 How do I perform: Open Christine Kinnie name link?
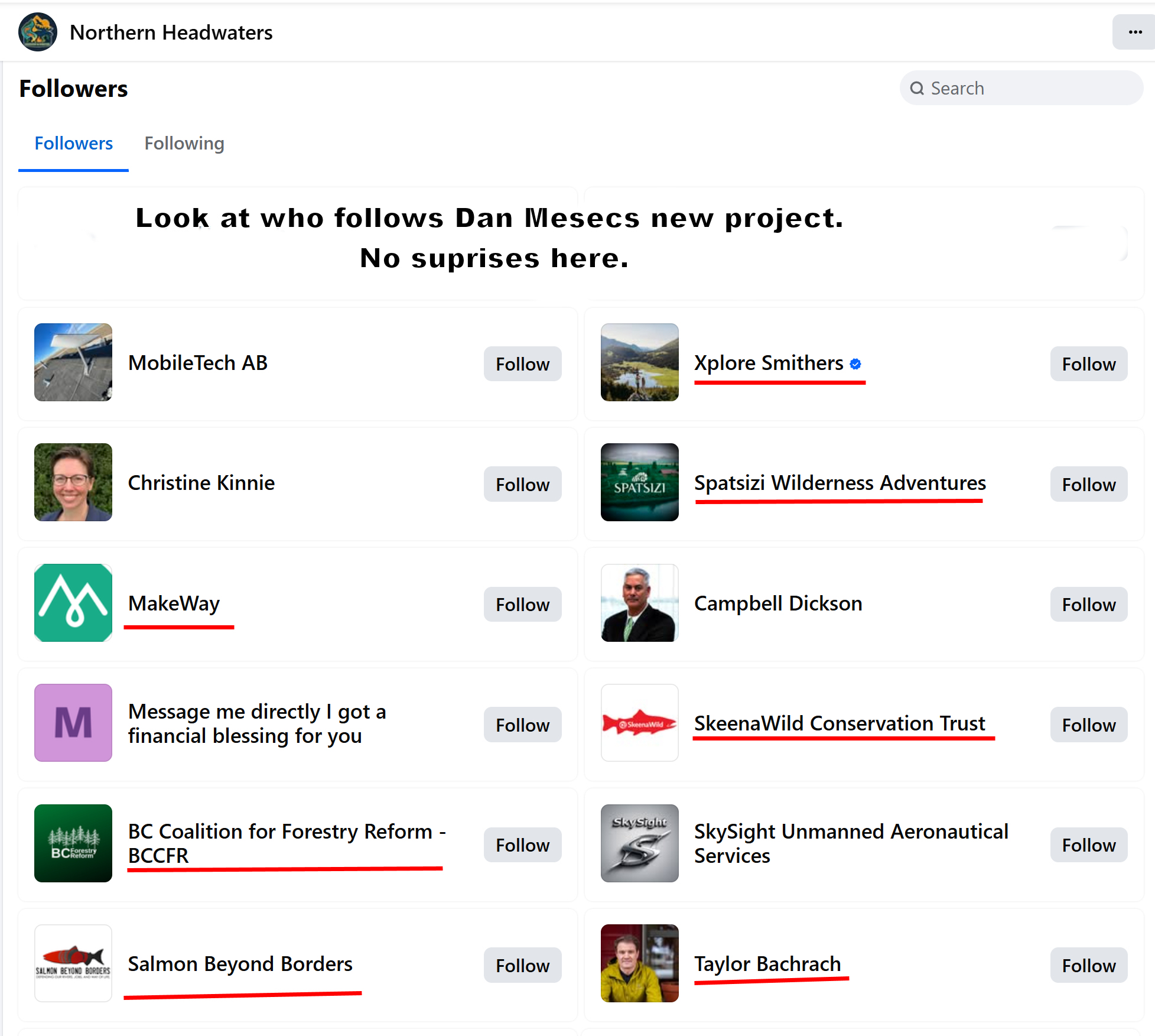[x=201, y=483]
